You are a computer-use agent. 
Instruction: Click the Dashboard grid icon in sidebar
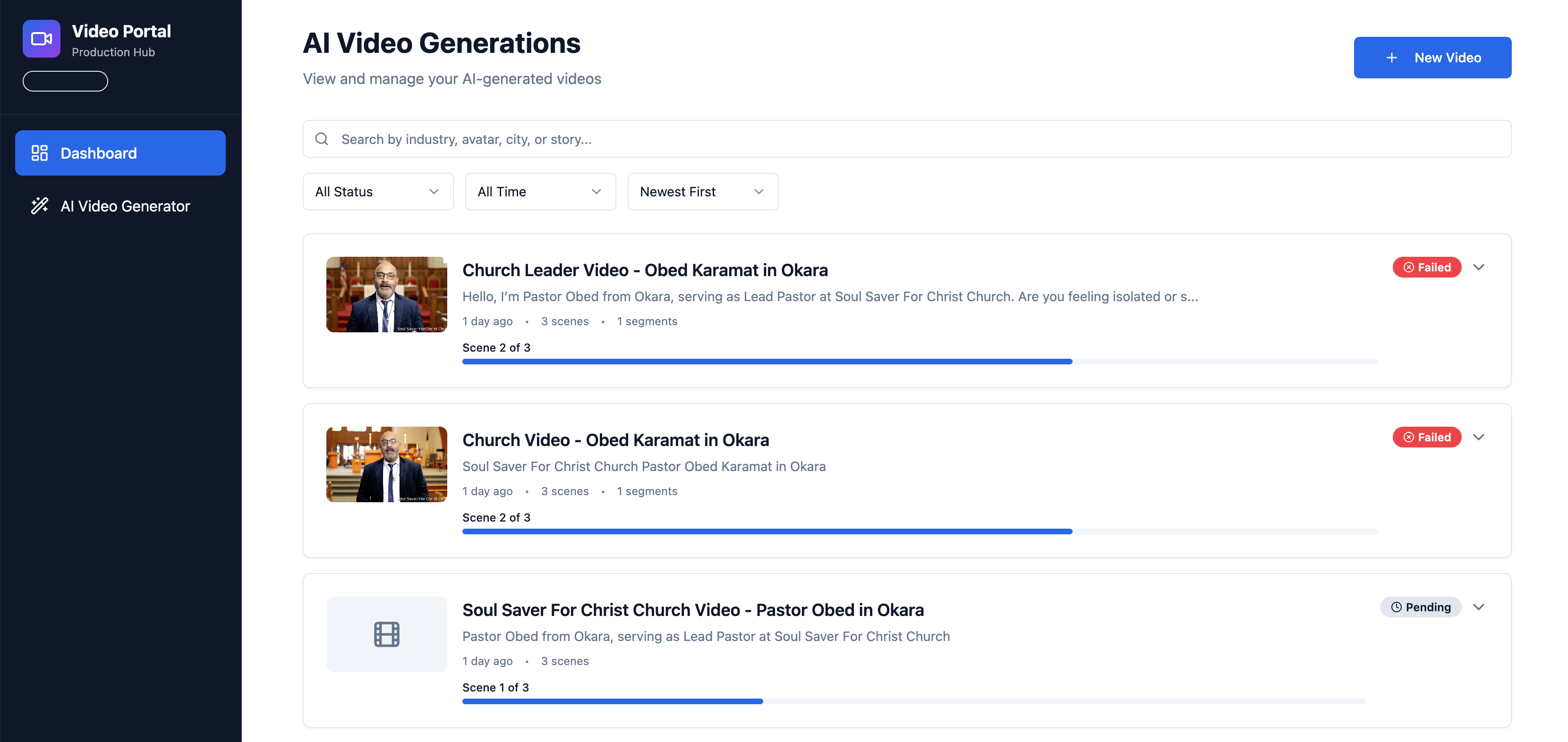click(40, 152)
